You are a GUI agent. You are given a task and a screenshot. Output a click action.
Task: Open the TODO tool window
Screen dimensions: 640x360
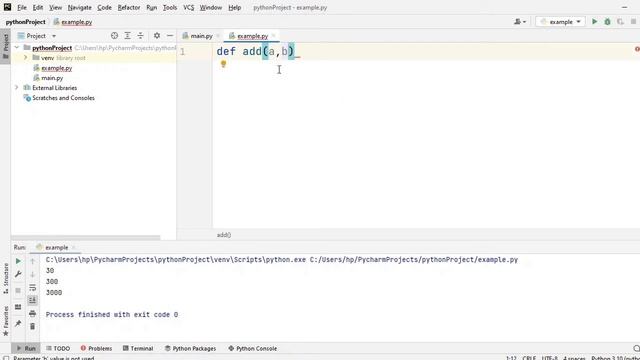(58, 349)
